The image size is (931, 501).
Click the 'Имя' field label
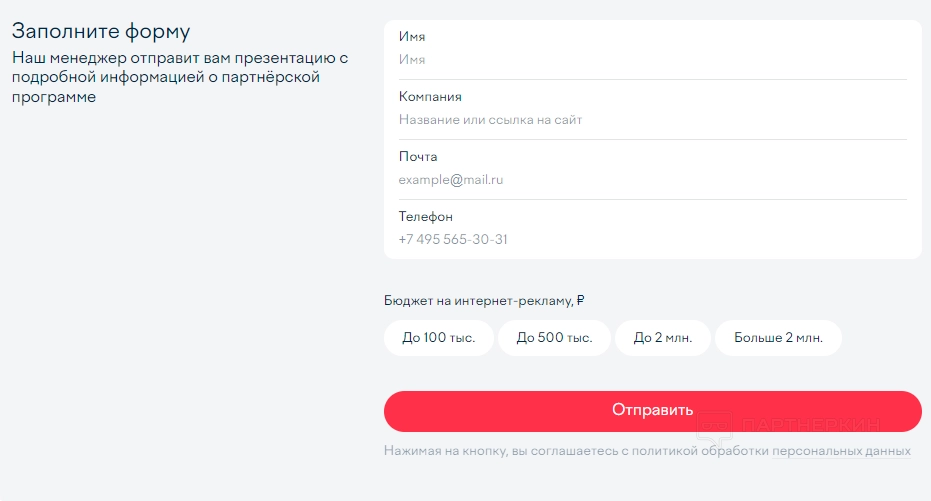click(412, 37)
